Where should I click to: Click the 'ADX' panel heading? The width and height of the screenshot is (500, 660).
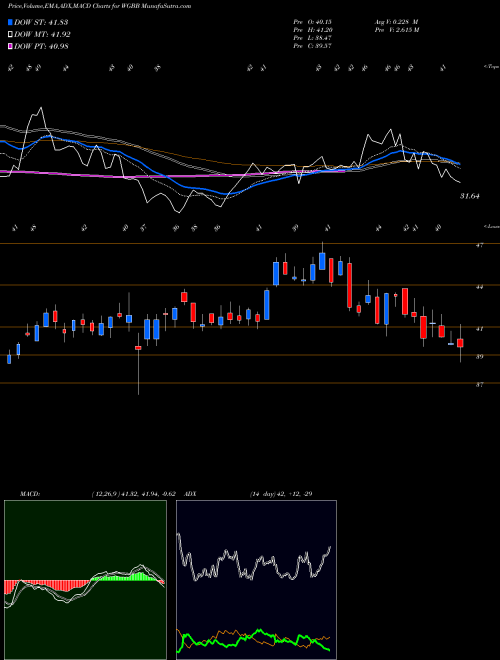[x=191, y=494]
